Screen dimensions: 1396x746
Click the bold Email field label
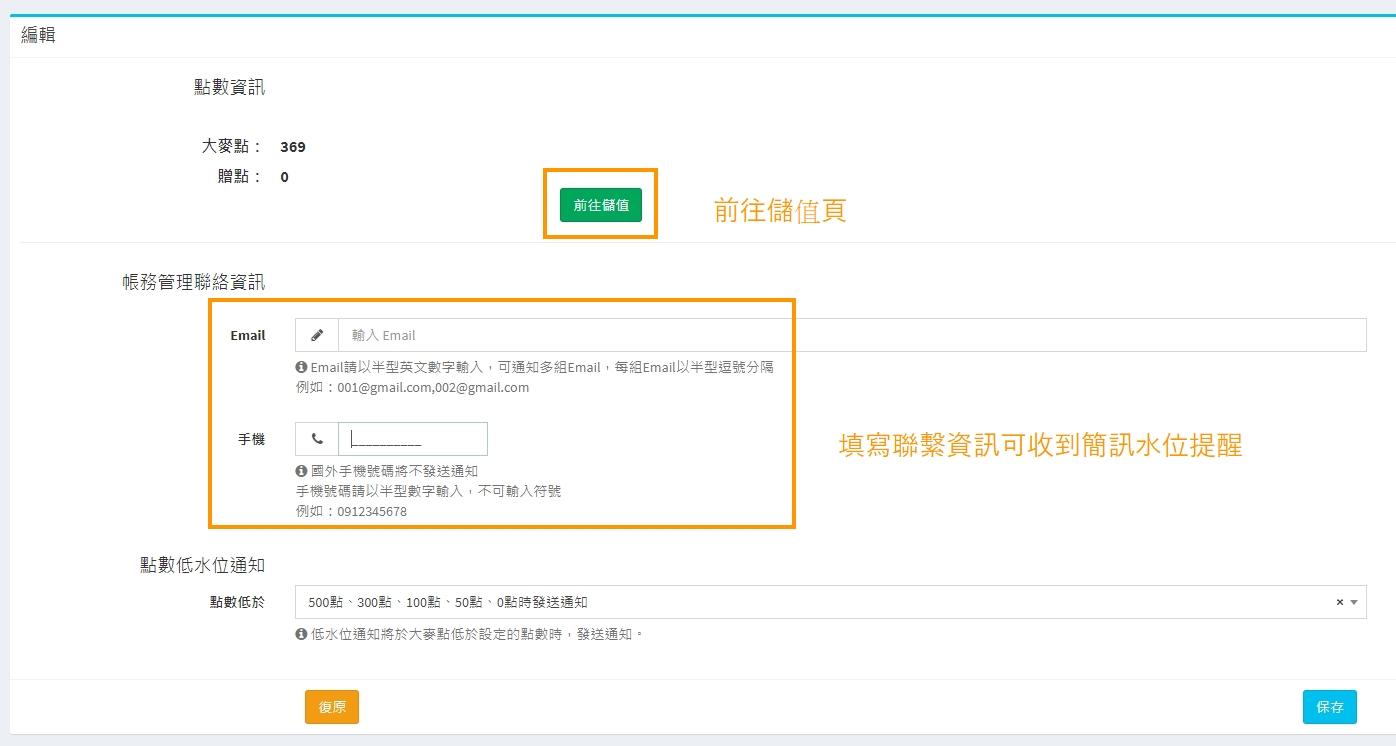247,335
